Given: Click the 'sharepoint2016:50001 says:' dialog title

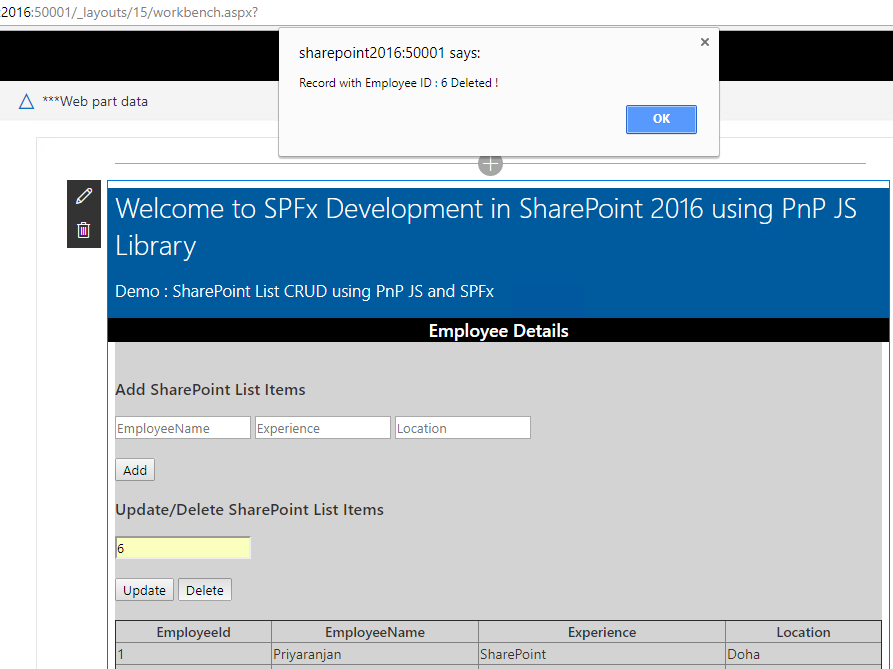Looking at the screenshot, I should click(390, 53).
